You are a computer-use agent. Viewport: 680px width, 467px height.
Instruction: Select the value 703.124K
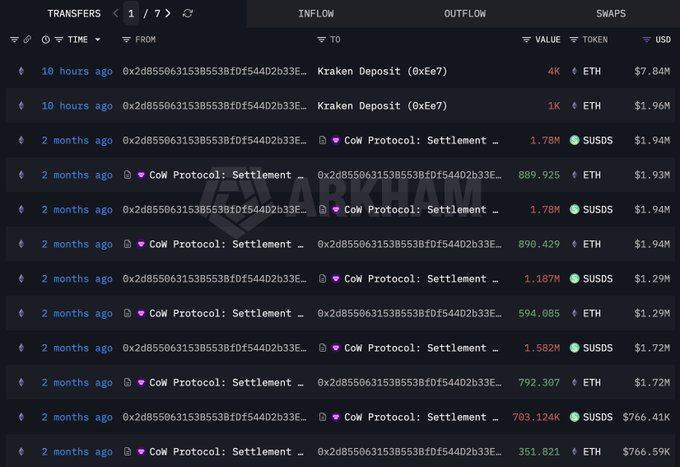(x=536, y=417)
